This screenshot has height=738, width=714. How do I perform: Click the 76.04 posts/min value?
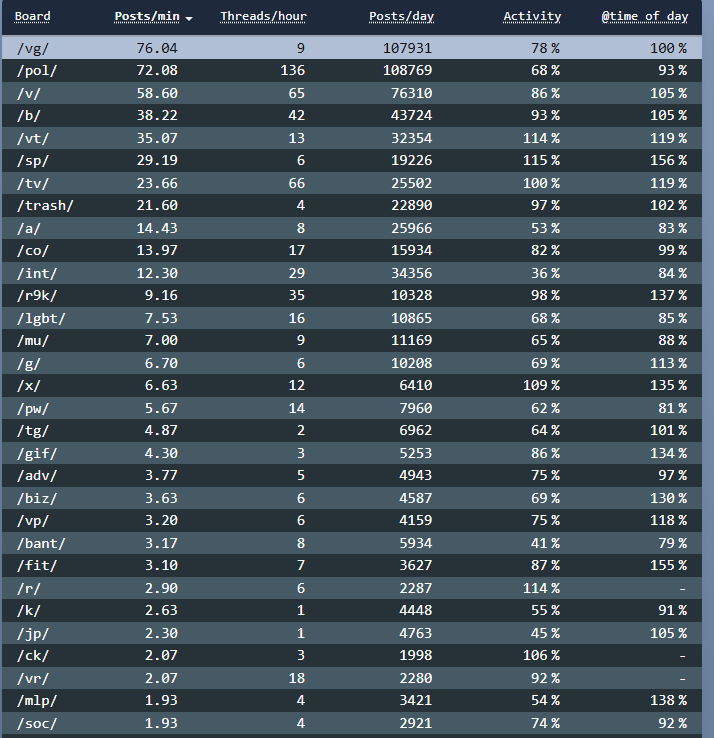(157, 48)
